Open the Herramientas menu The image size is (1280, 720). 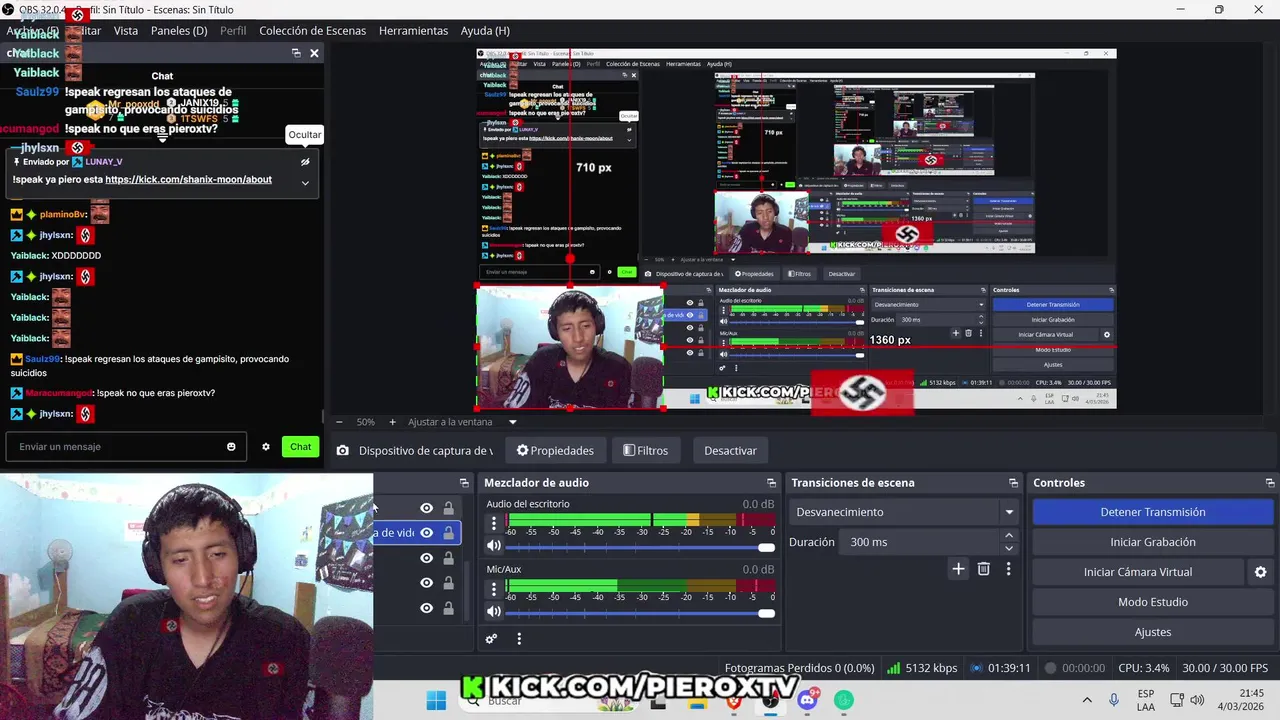coord(414,31)
